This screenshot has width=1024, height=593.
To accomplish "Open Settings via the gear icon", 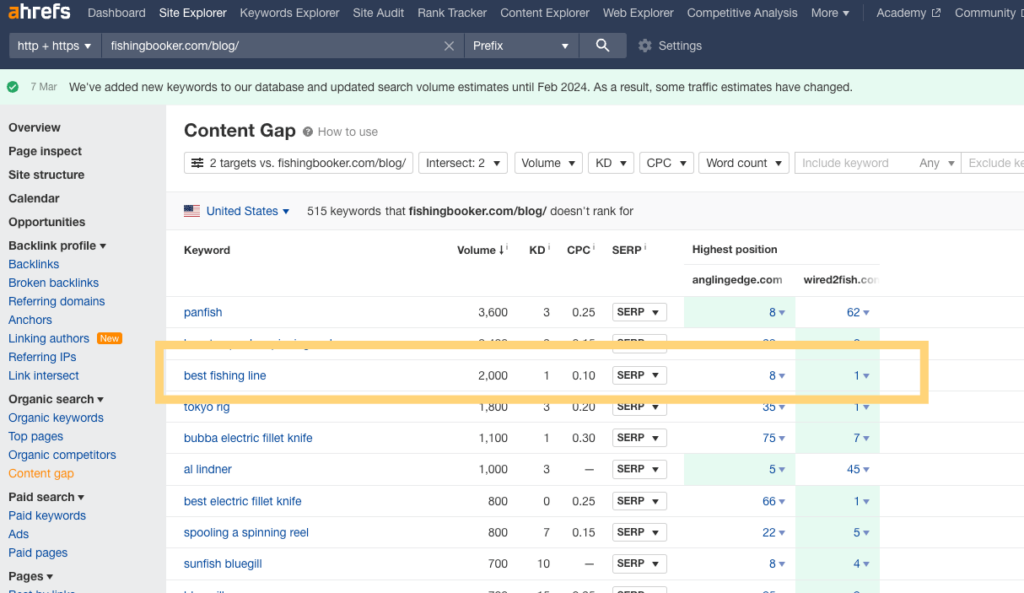I will pyautogui.click(x=645, y=46).
